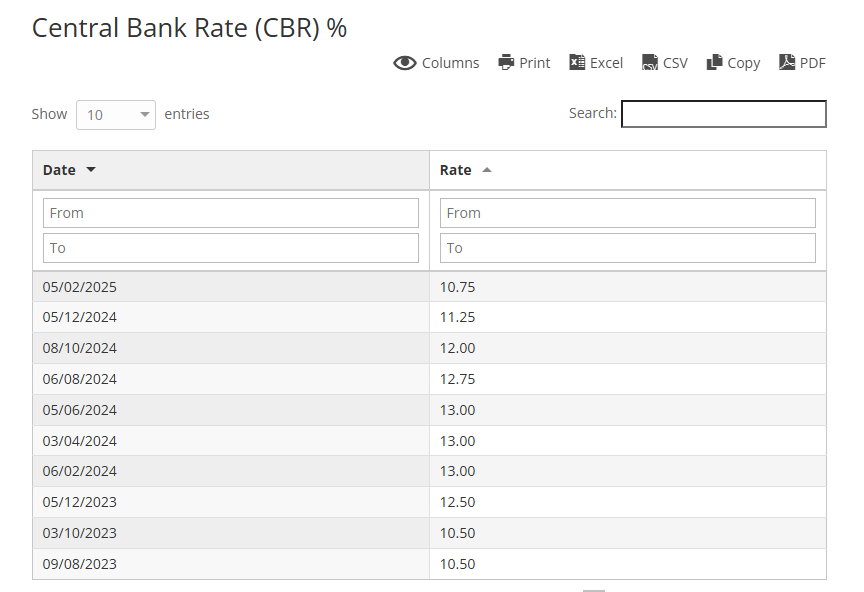Select date cell 09/08/2023
864x592 pixels.
231,564
